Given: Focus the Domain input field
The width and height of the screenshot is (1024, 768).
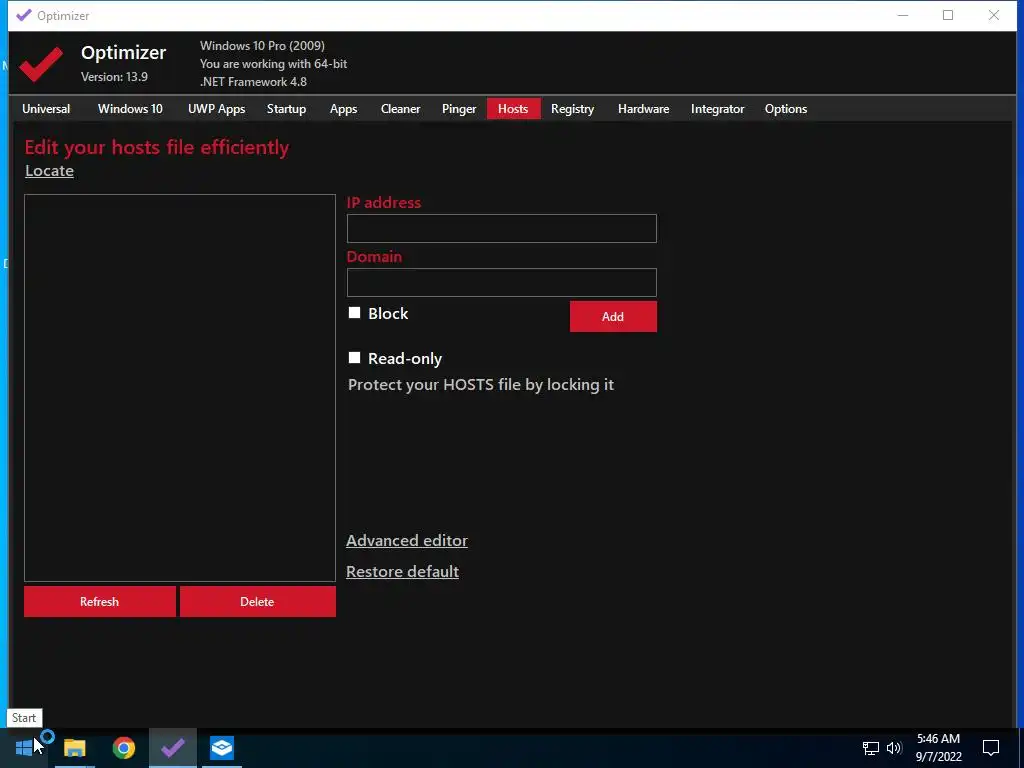Looking at the screenshot, I should [x=502, y=283].
